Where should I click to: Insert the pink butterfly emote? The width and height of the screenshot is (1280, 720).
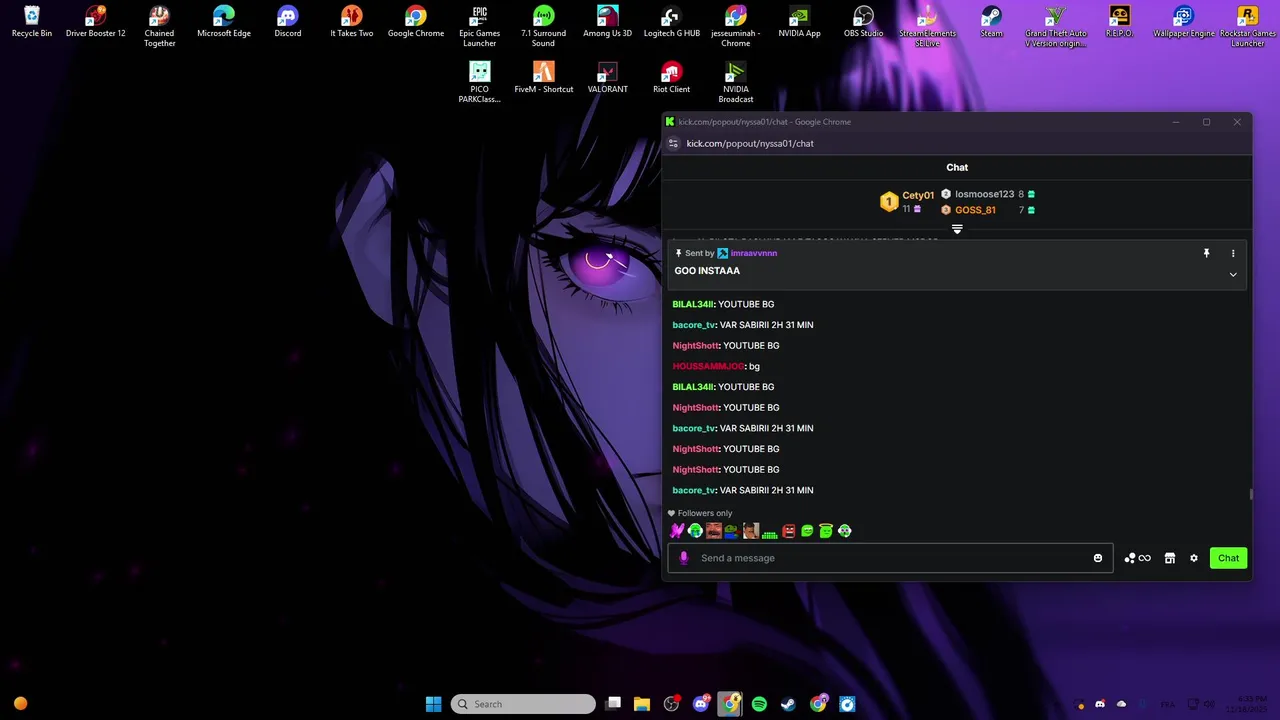point(677,531)
